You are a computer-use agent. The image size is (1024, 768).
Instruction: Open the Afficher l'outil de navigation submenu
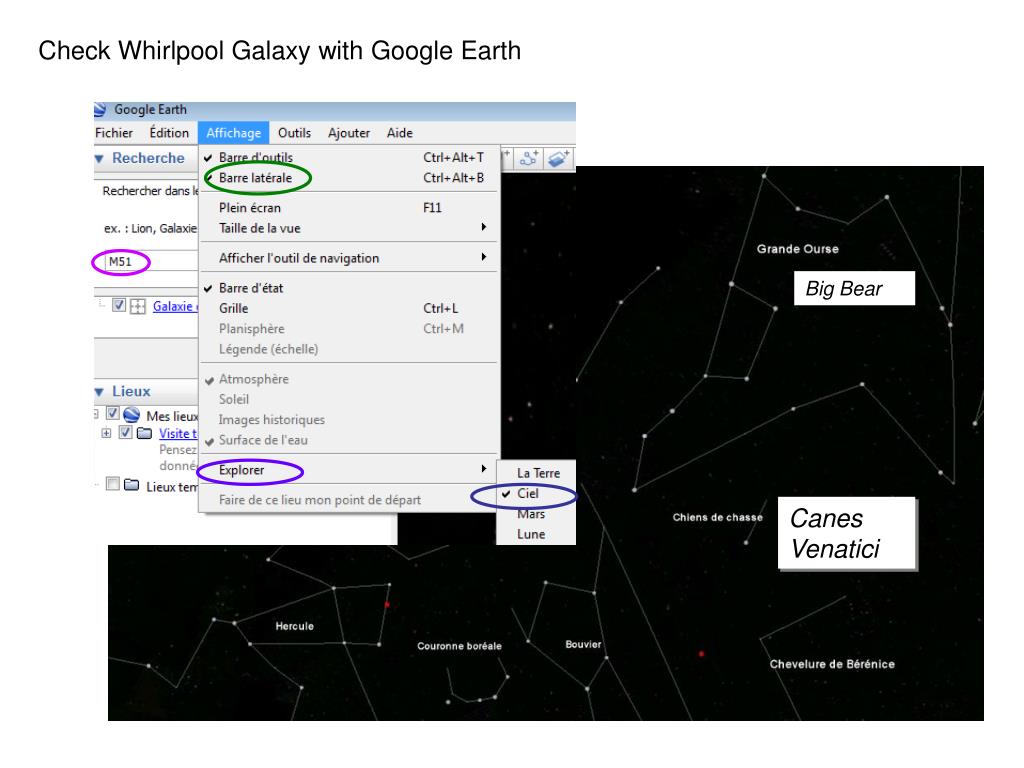click(x=350, y=258)
